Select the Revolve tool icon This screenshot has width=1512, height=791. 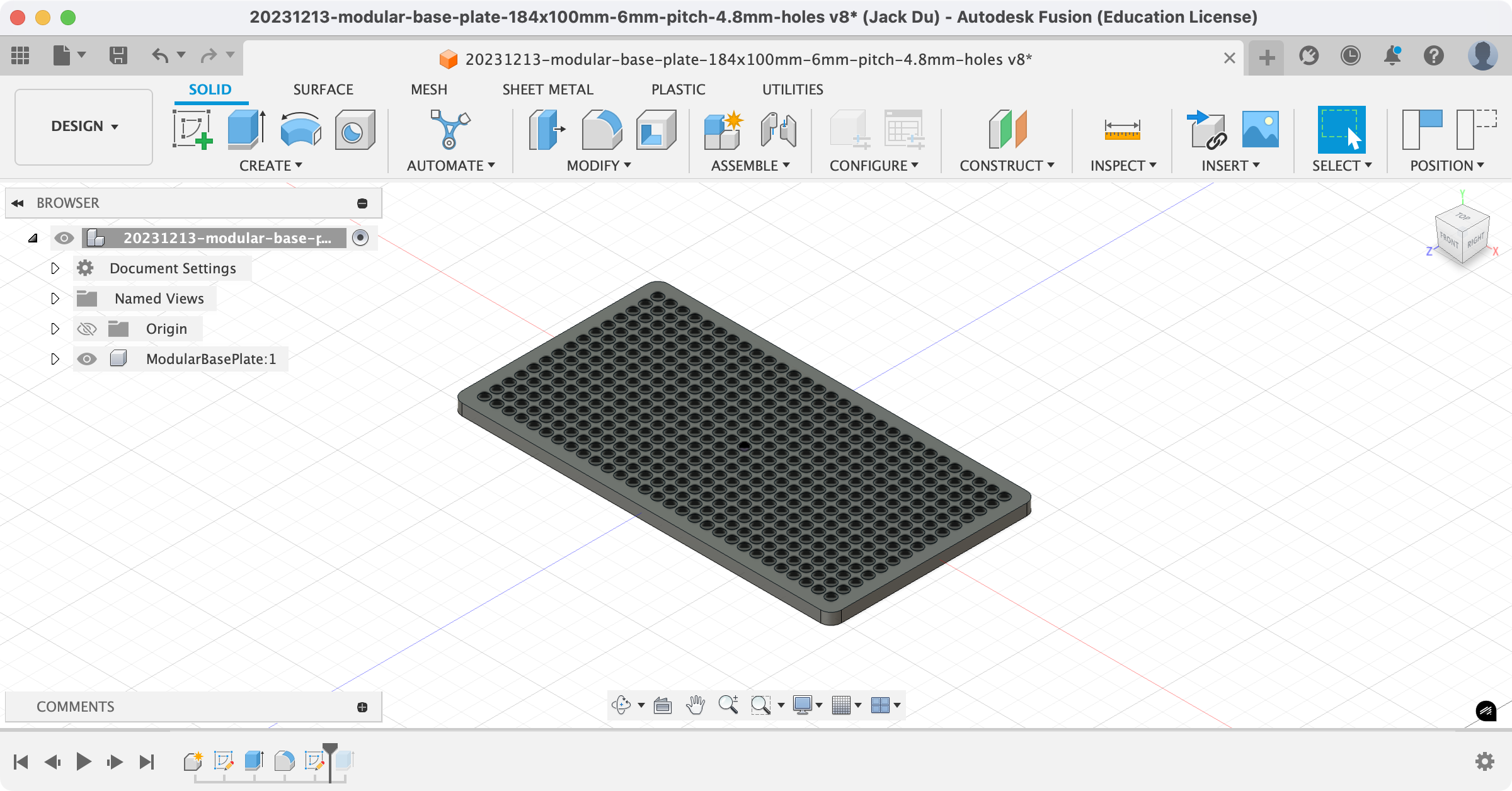click(301, 129)
